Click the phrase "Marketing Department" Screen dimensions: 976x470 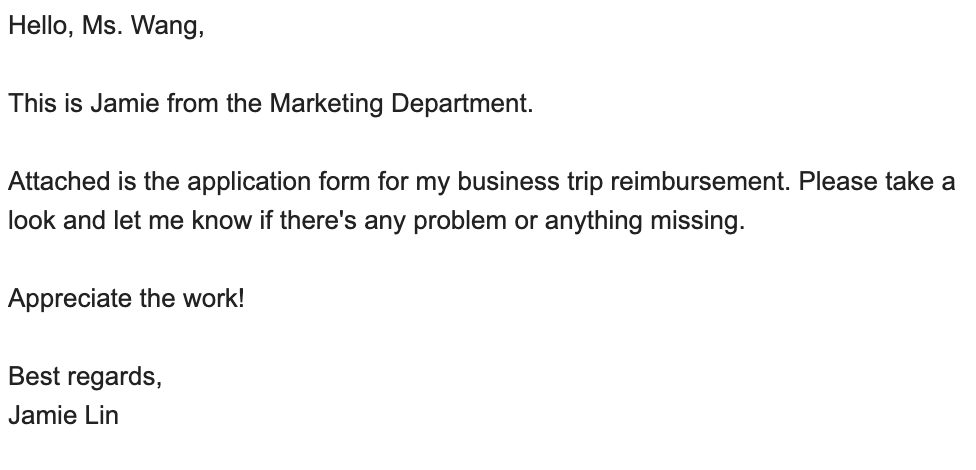pos(400,103)
